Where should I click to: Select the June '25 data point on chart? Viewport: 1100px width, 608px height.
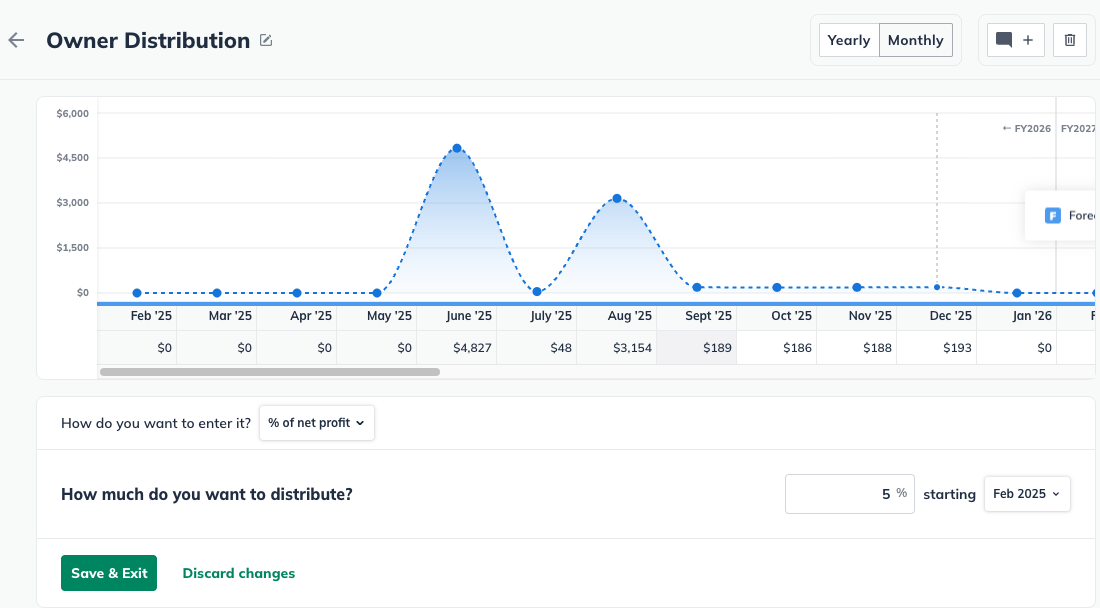(457, 148)
